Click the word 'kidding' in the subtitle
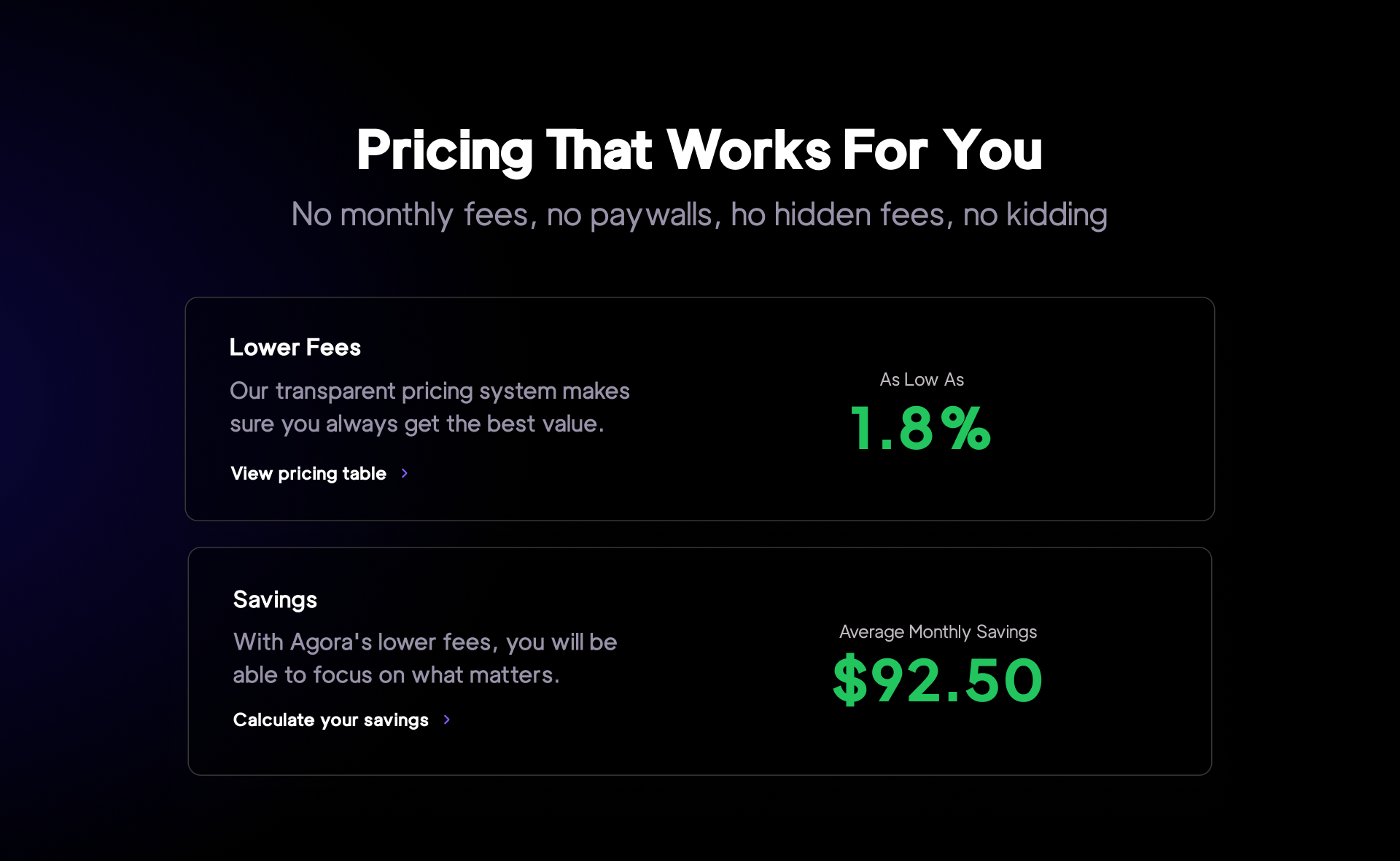This screenshot has width=1400, height=861. point(1057,215)
